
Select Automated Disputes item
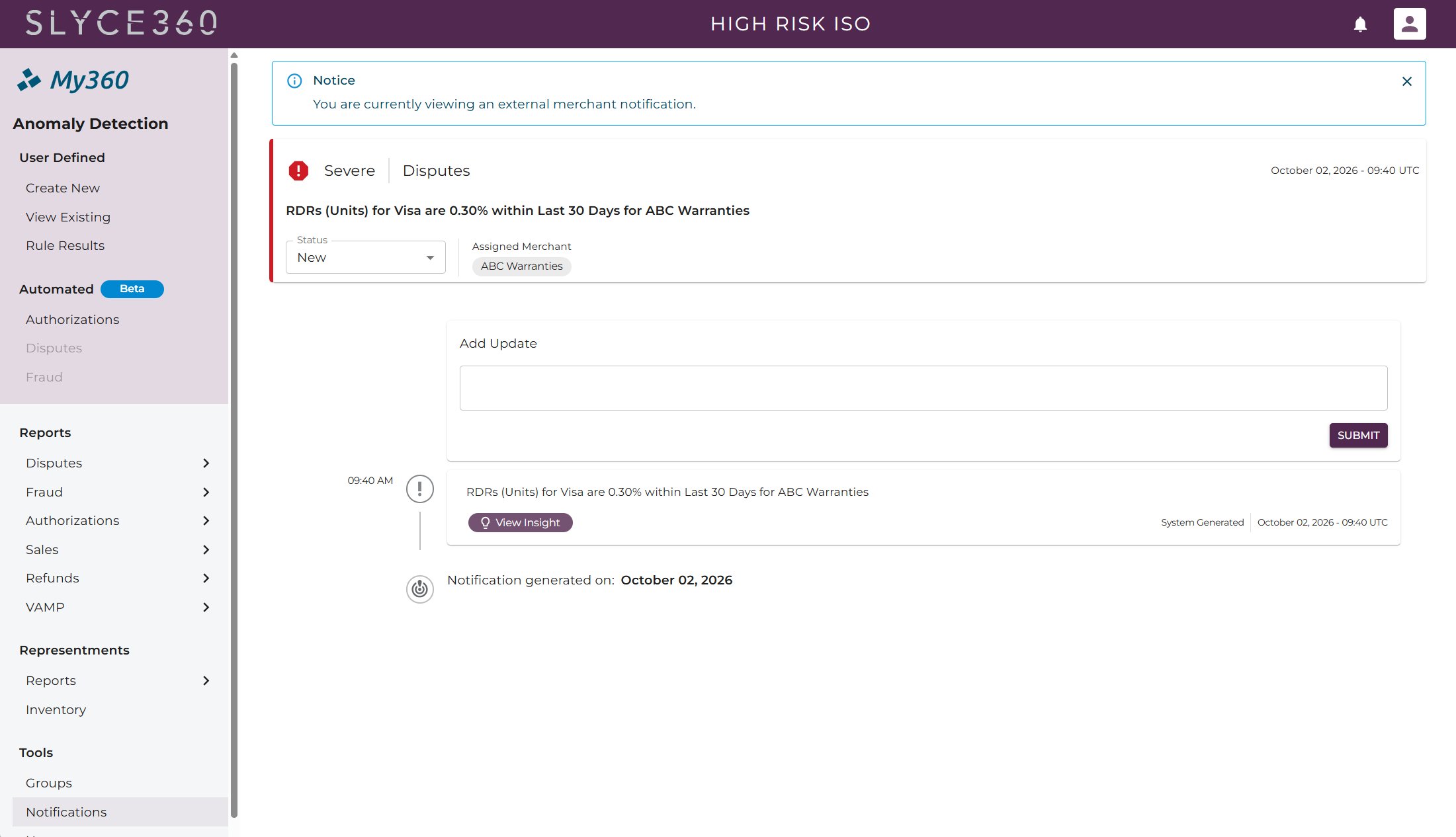coord(54,348)
